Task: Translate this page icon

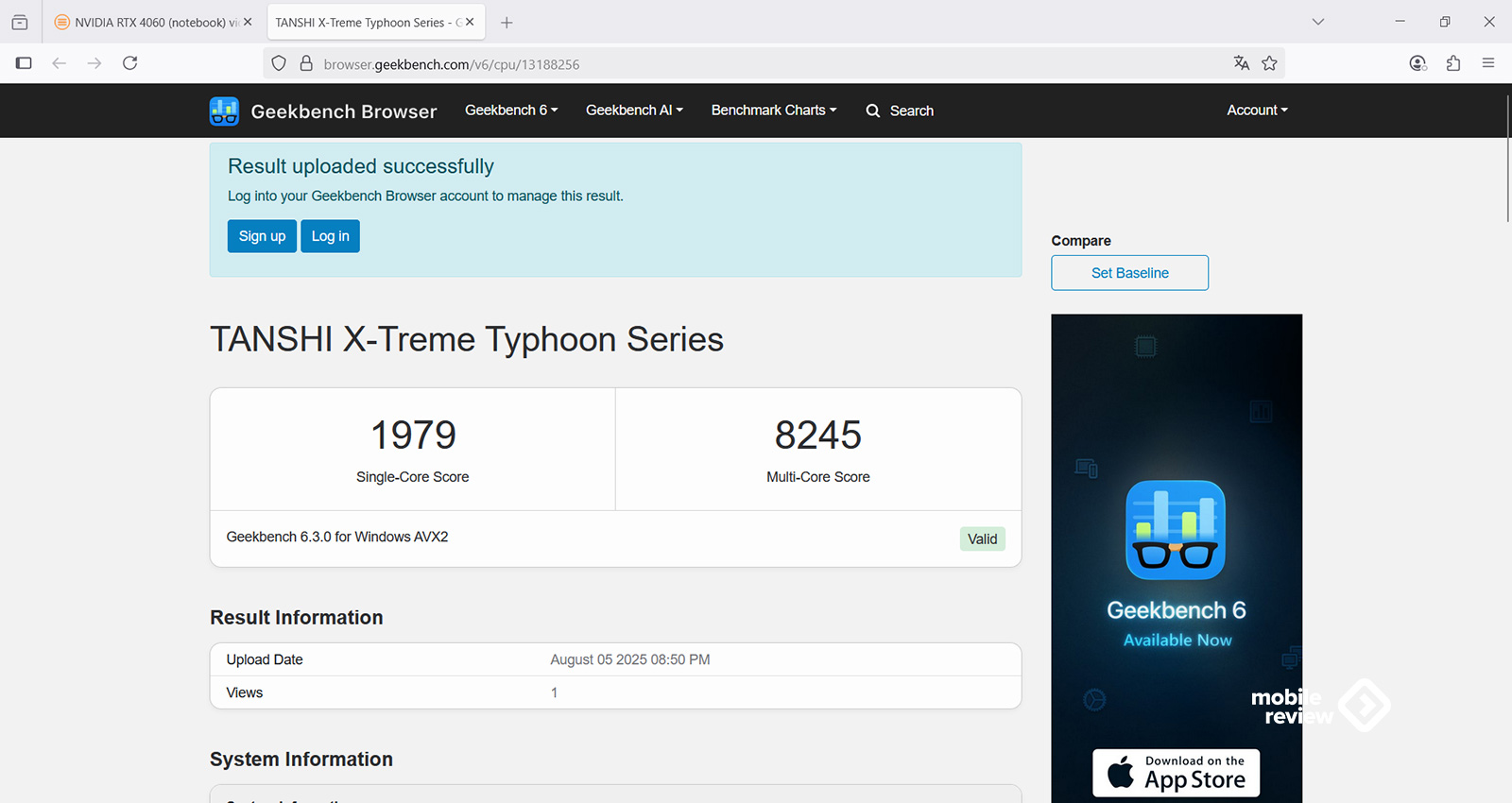Action: pos(1242,63)
